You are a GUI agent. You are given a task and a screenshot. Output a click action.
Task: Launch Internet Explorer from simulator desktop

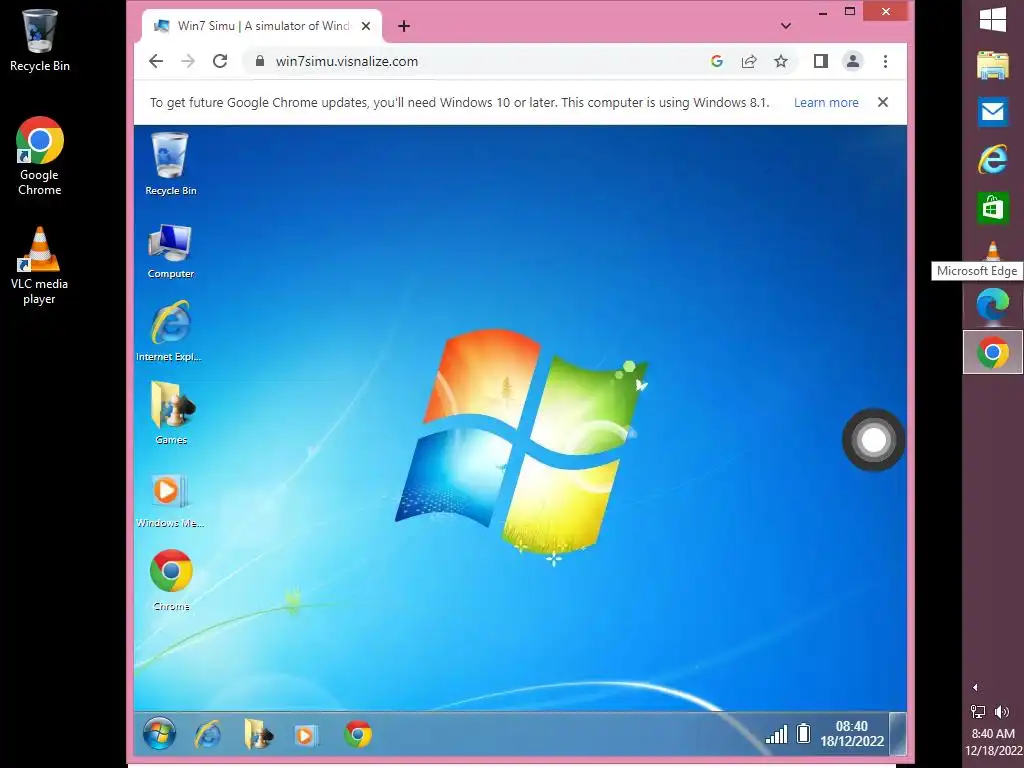click(169, 331)
